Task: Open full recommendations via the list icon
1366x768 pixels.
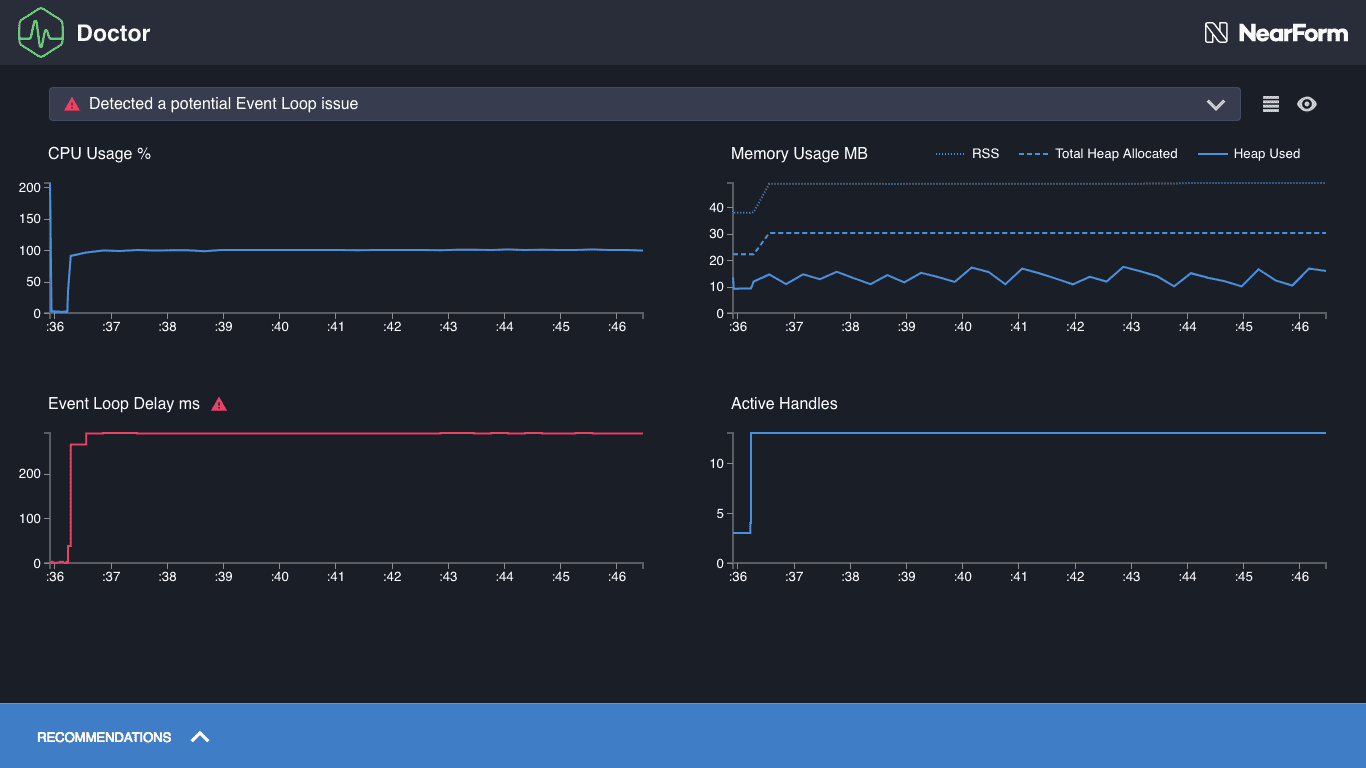Action: [1270, 103]
